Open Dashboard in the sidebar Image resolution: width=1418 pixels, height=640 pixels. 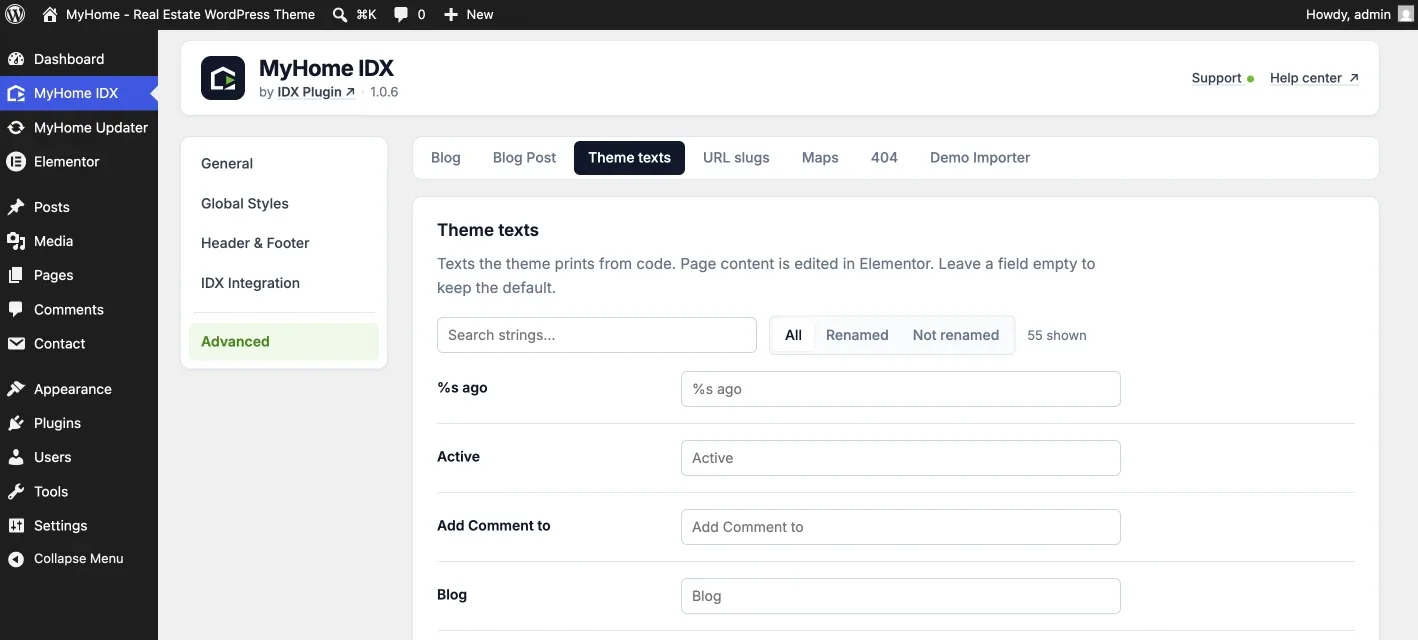[x=69, y=59]
